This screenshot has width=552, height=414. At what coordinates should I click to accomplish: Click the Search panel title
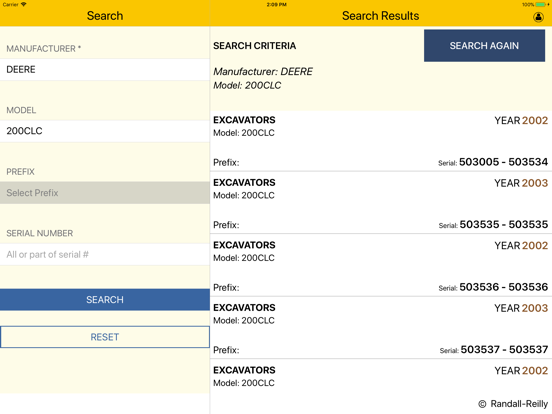[x=105, y=16]
